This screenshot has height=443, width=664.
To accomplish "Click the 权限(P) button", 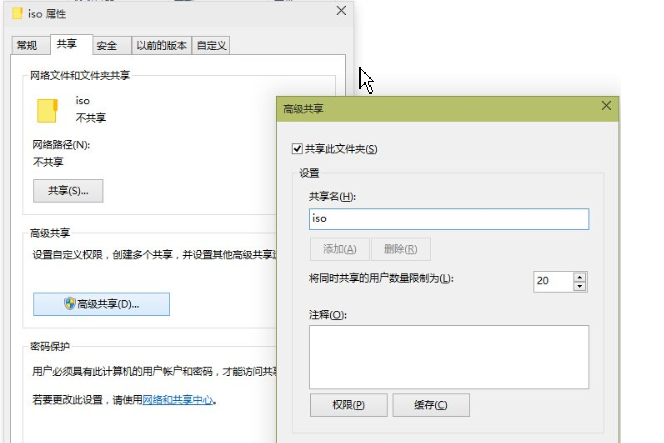I will 347,405.
